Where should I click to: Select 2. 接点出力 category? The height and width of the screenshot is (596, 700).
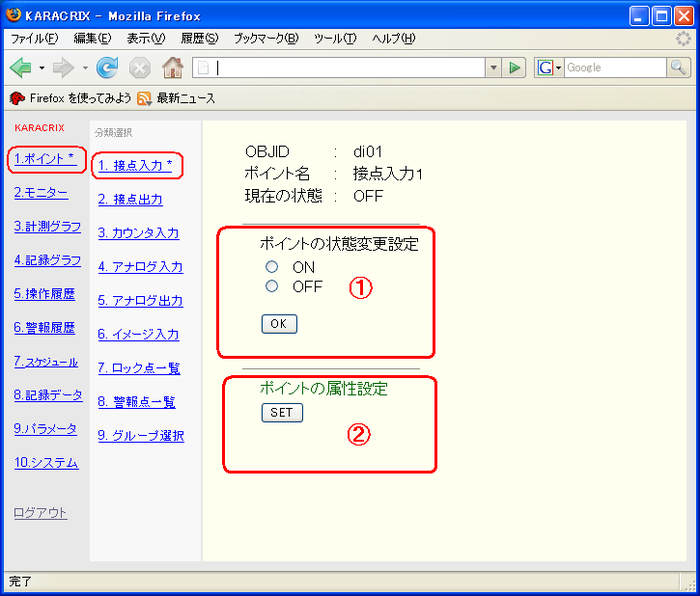[x=130, y=199]
